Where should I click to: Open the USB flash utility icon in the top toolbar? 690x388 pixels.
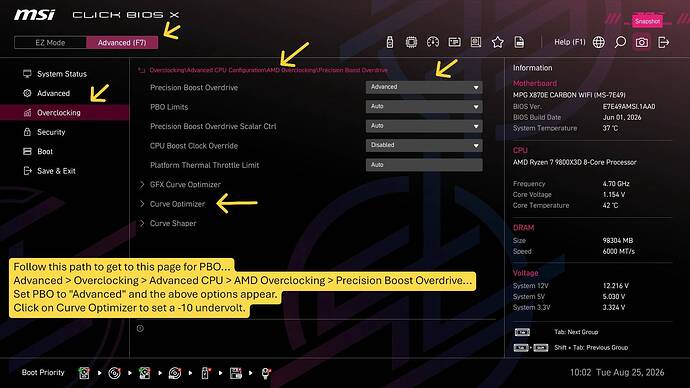tap(389, 42)
